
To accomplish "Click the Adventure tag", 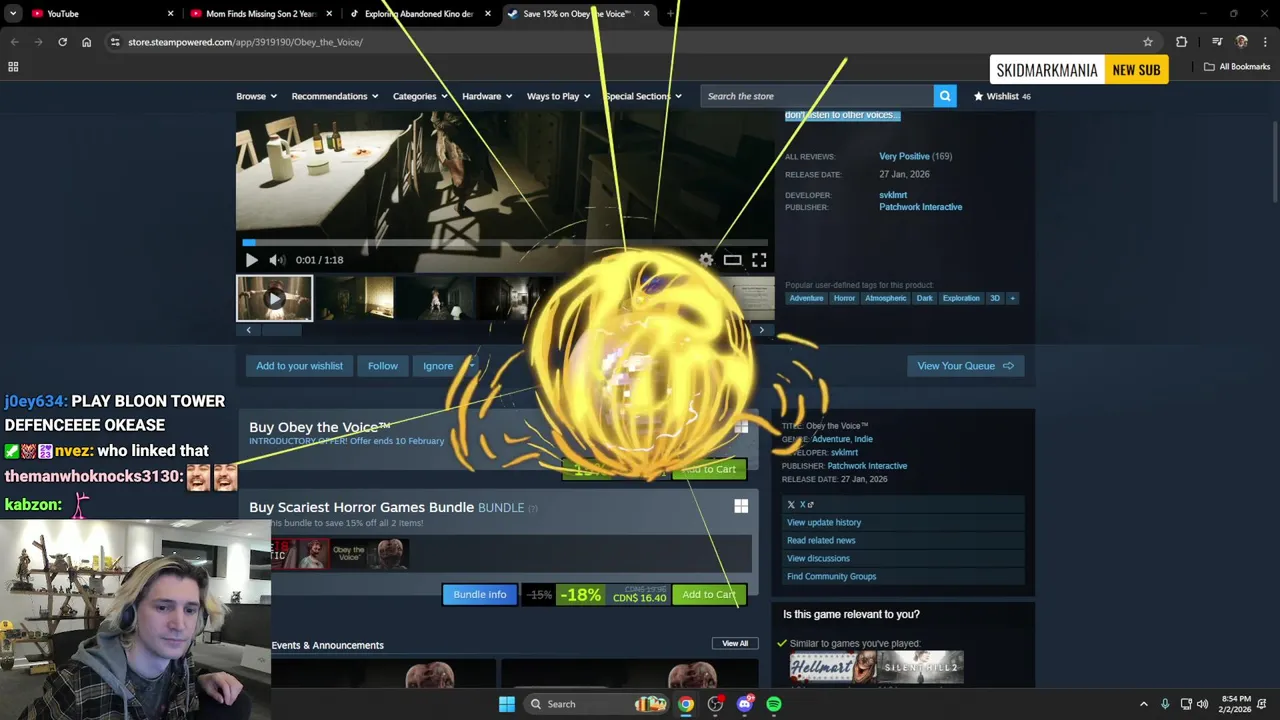I will (x=806, y=298).
